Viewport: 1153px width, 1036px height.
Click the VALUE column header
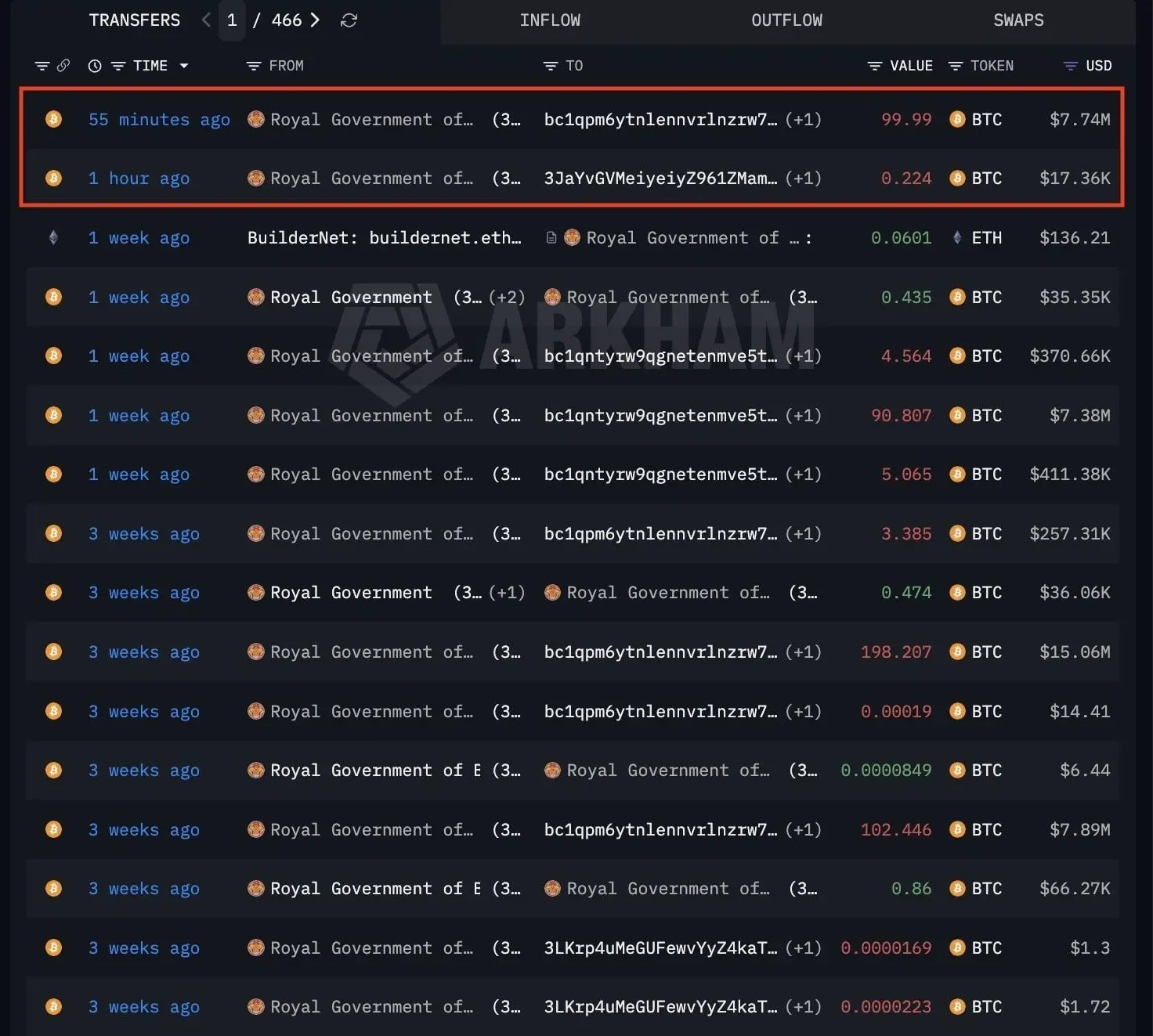[911, 66]
